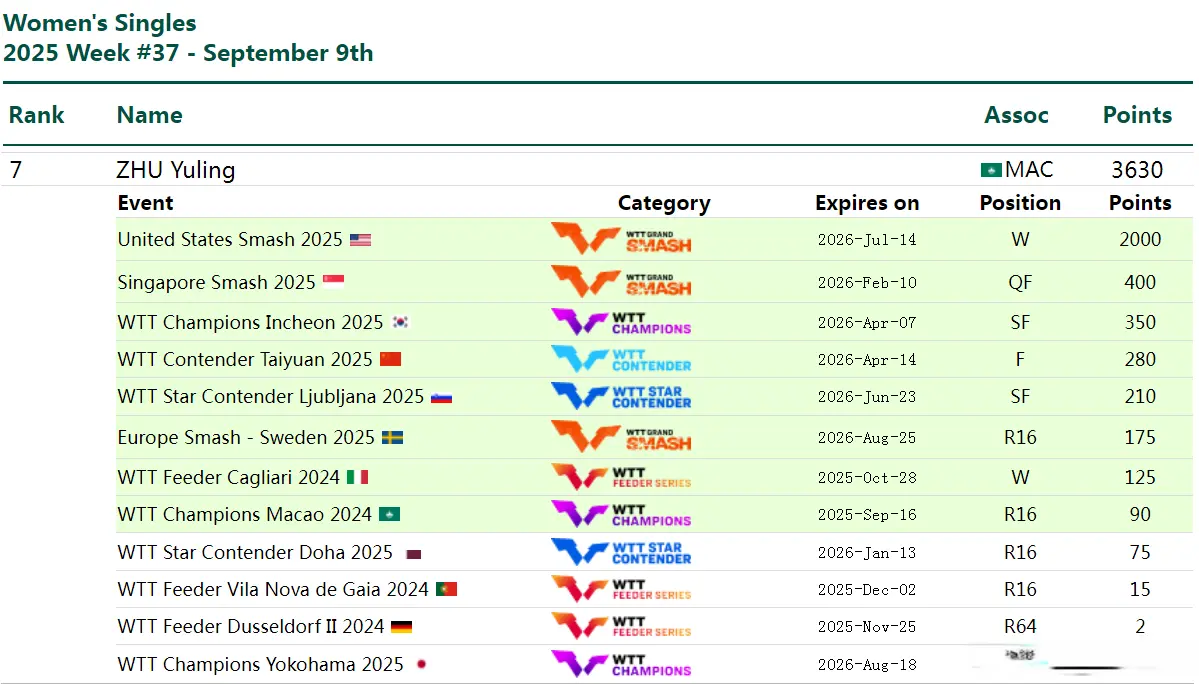
Task: Click the Macao flag next to MAC
Action: 991,170
